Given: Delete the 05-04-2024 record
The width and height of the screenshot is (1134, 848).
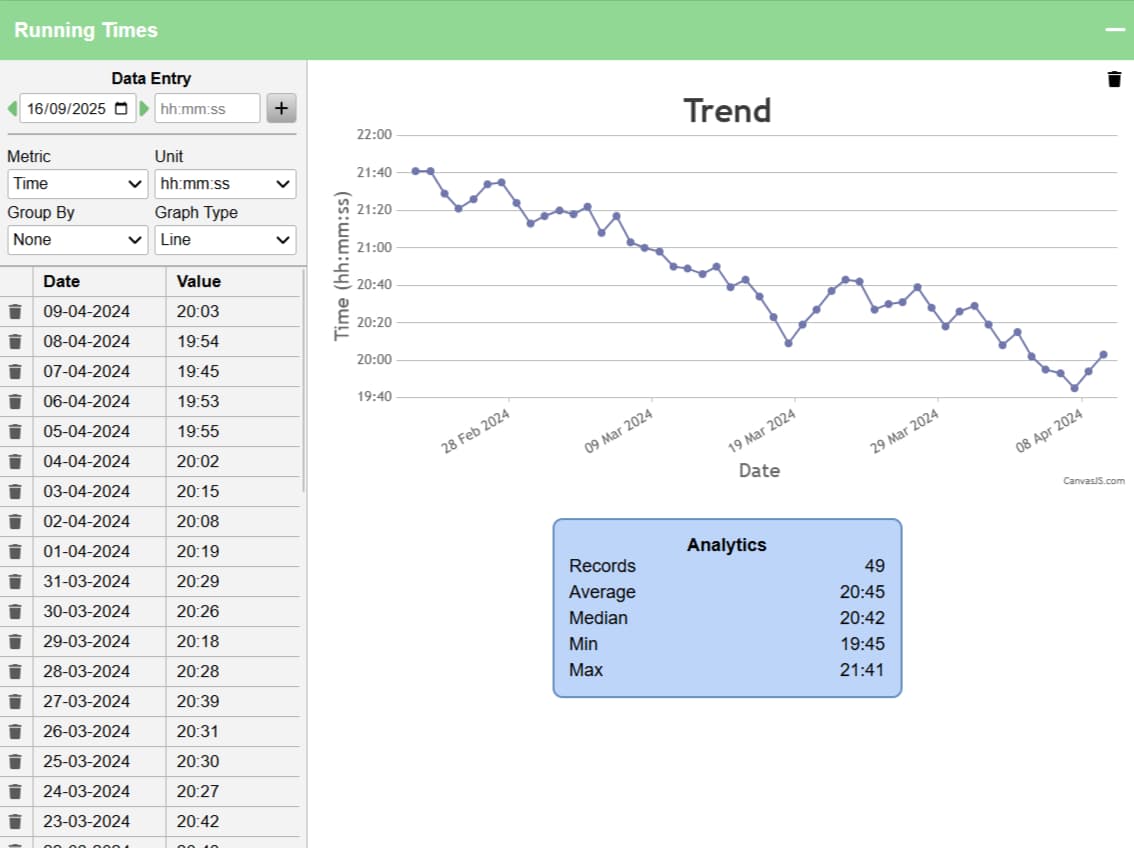Looking at the screenshot, I should coord(15,432).
